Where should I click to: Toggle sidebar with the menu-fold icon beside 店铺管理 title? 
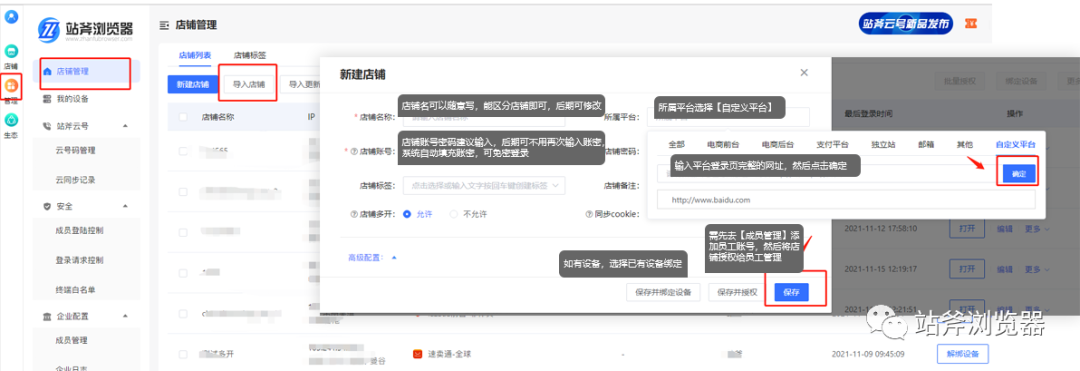[x=164, y=25]
